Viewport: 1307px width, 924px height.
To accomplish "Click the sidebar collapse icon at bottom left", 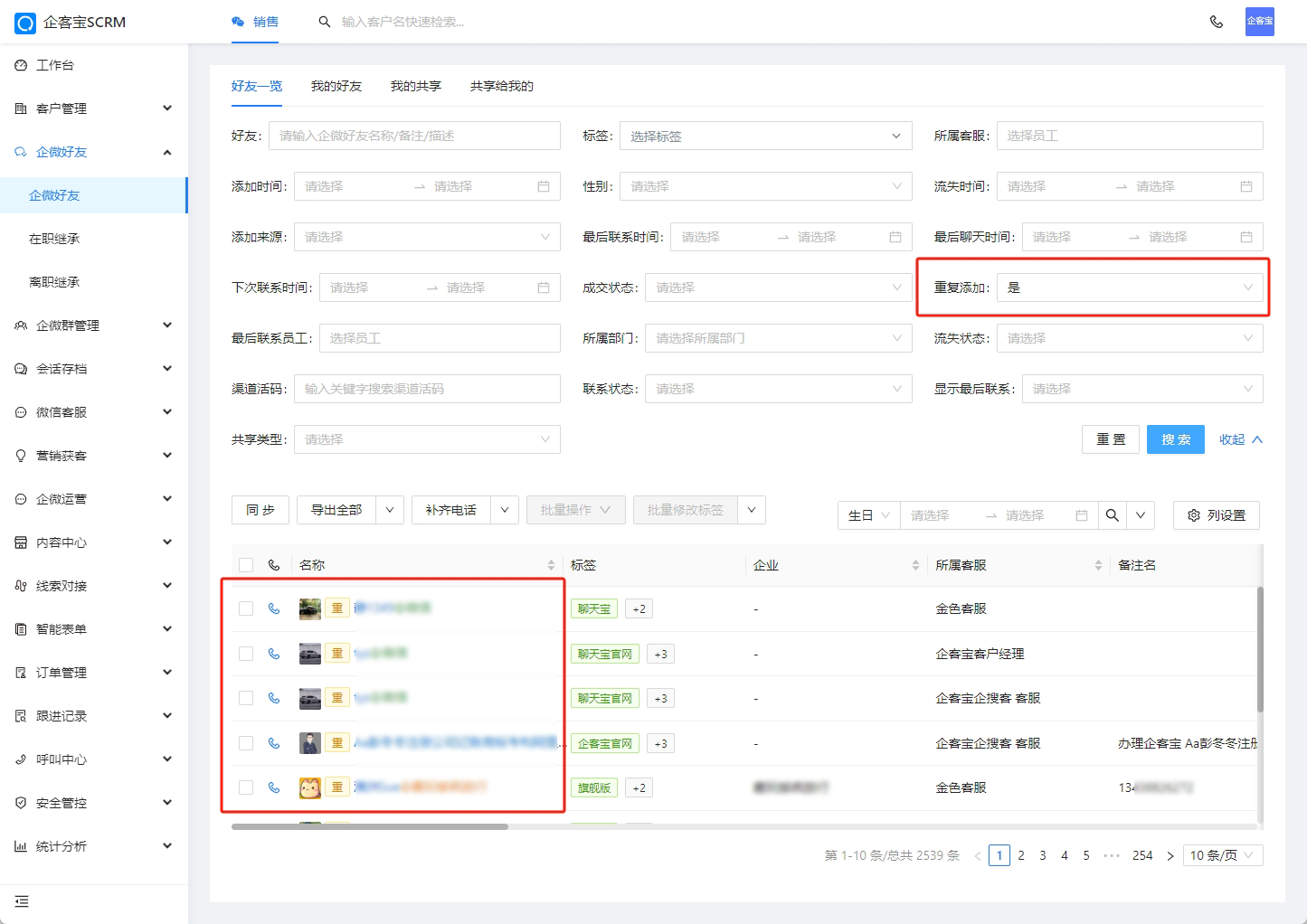I will pyautogui.click(x=22, y=901).
